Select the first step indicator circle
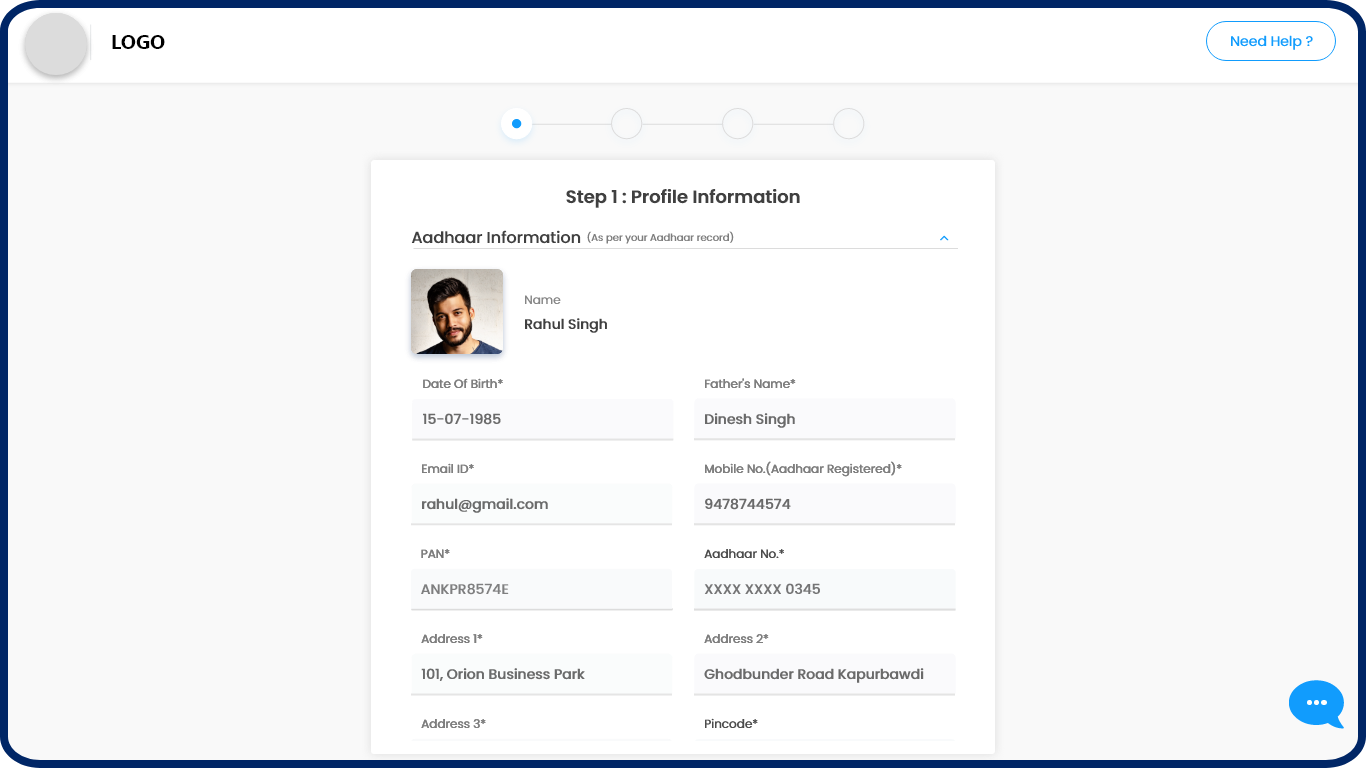Image resolution: width=1366 pixels, height=768 pixels. [516, 124]
